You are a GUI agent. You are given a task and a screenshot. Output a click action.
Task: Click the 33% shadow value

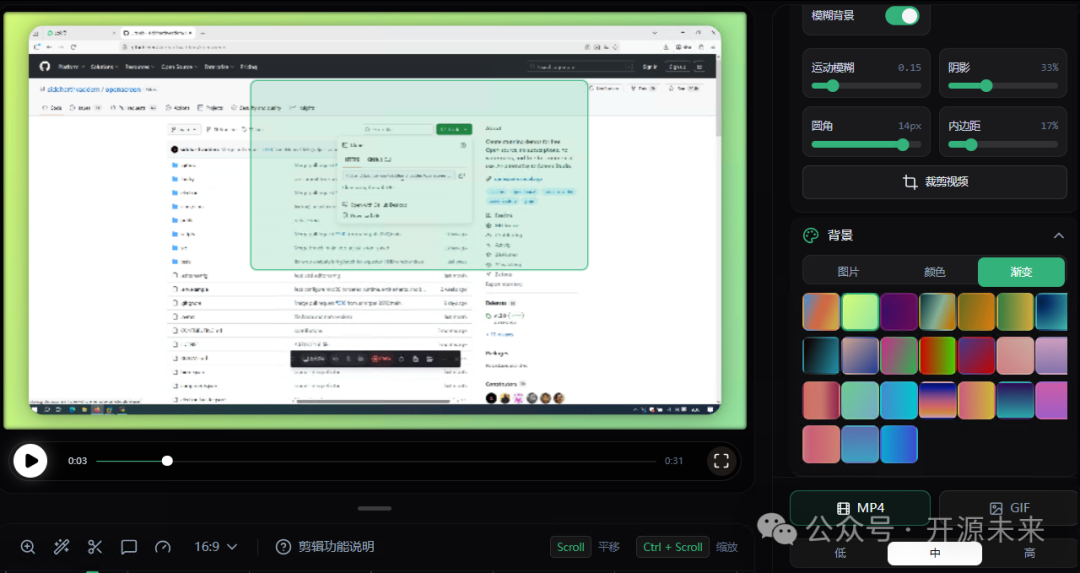point(1050,67)
